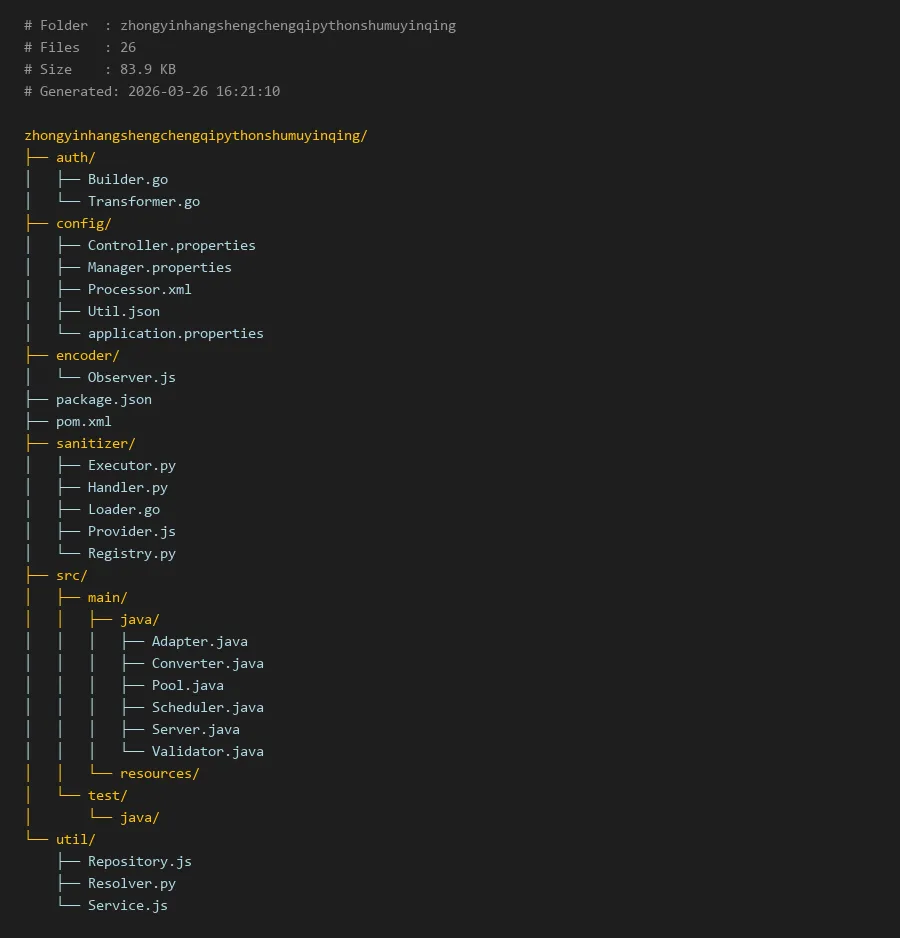Select Controller.properties file
Image resolution: width=900 pixels, height=938 pixels.
(171, 245)
